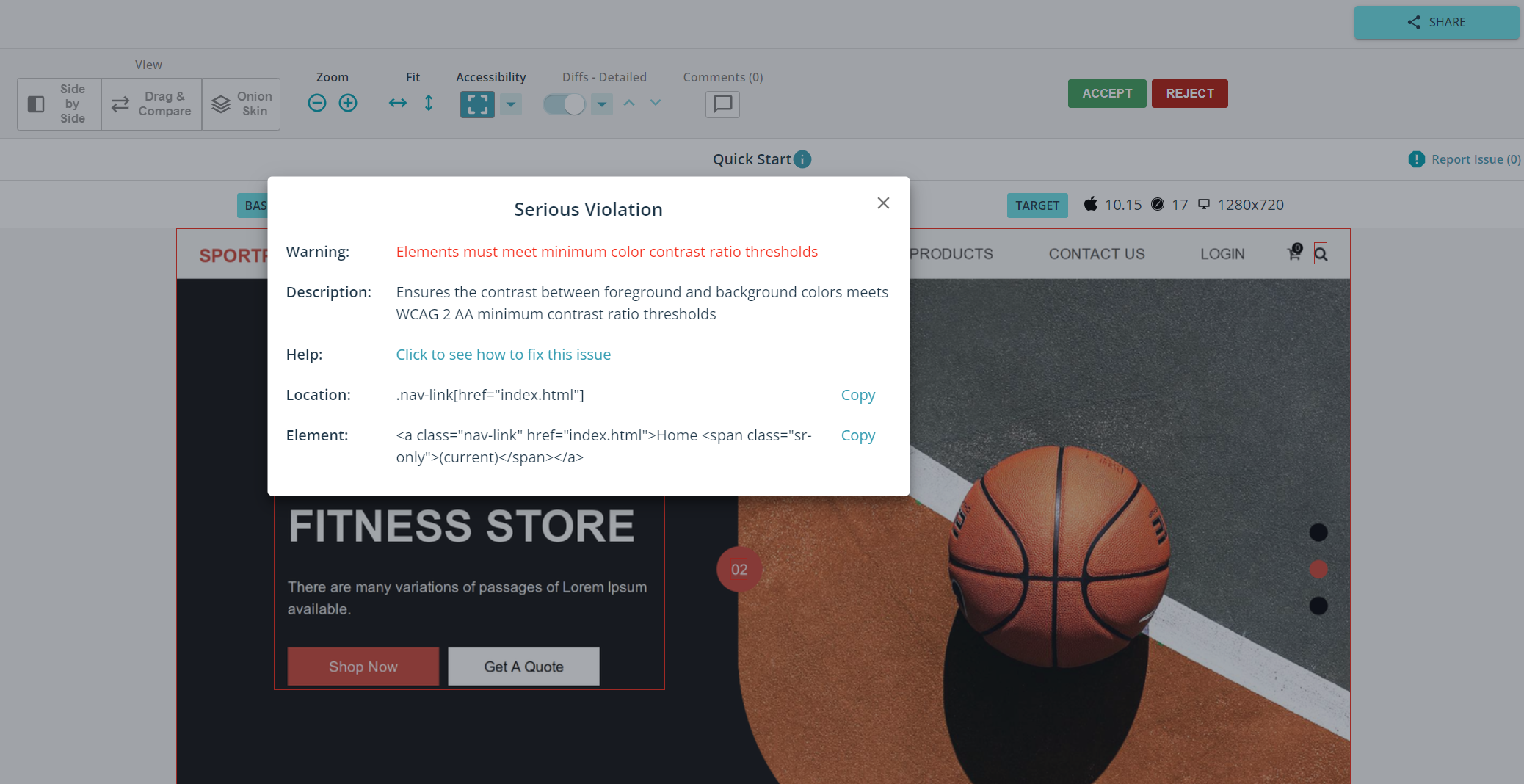Close the Serious Violation dialog
Viewport: 1524px width, 784px height.
click(883, 203)
